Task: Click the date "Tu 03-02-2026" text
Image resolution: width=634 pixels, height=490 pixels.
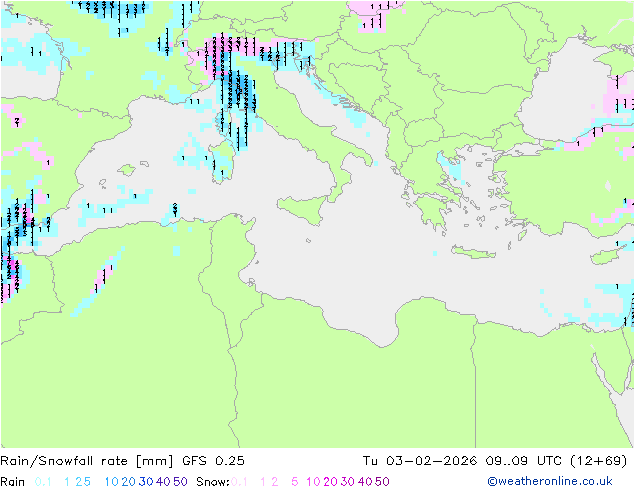Action: pos(420,461)
